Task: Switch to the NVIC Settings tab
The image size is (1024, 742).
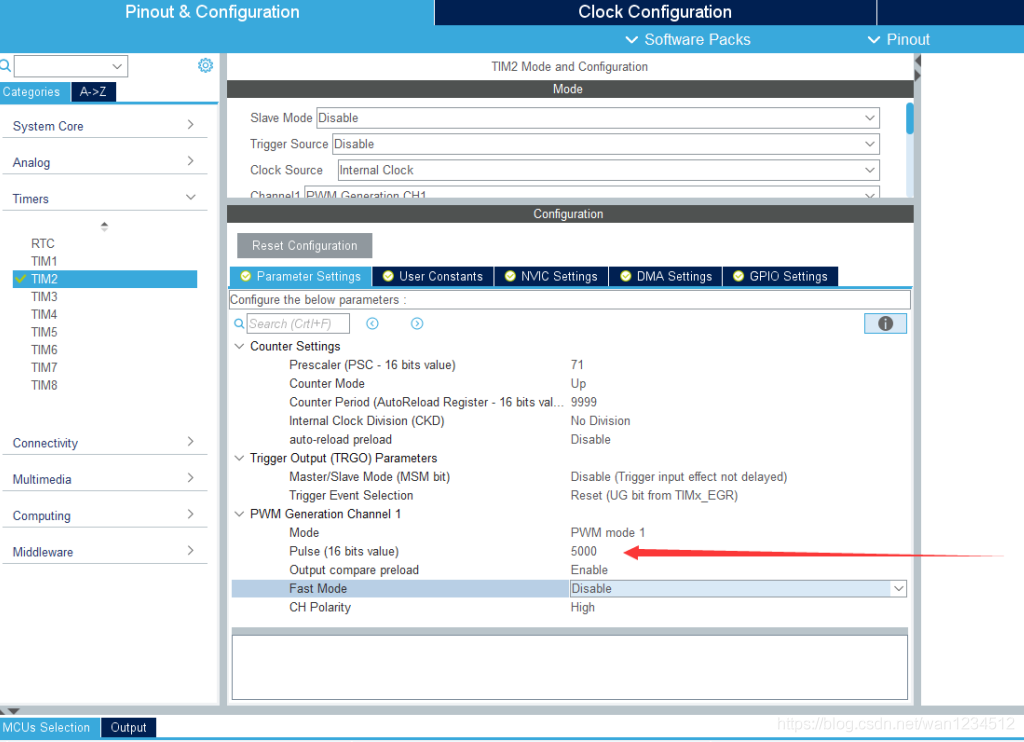Action: point(551,276)
